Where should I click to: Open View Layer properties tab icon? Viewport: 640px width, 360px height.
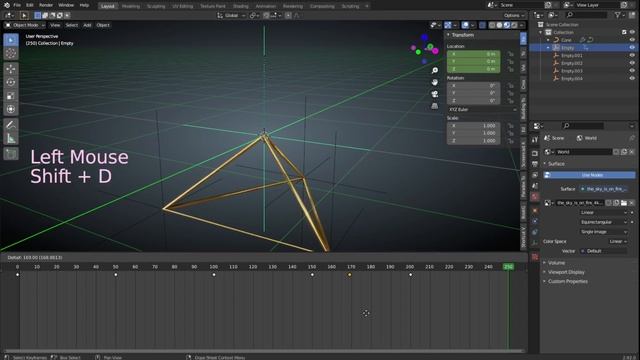tap(535, 175)
